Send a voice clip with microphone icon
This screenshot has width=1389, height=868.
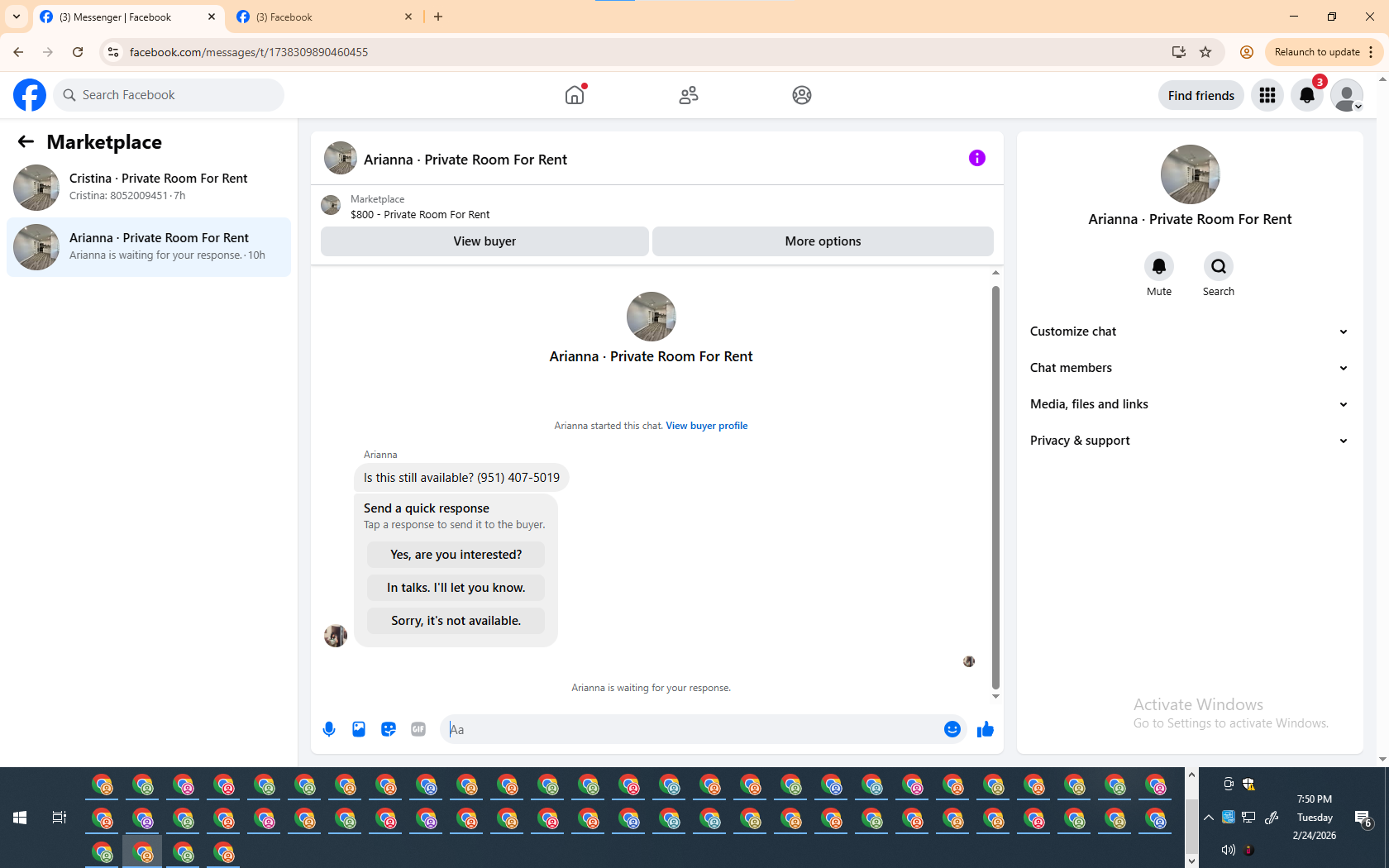329,729
